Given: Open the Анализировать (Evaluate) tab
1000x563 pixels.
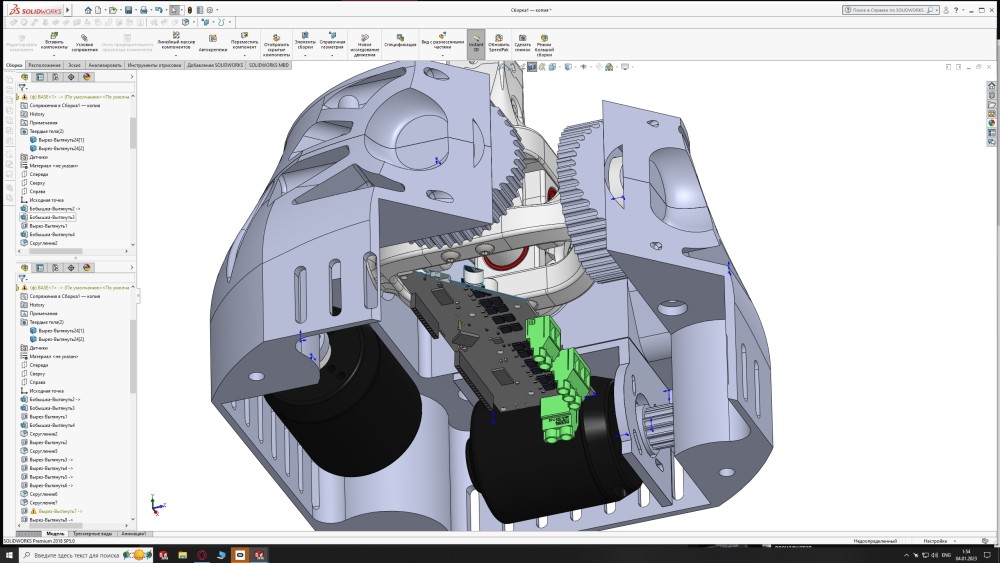Looking at the screenshot, I should coord(105,64).
